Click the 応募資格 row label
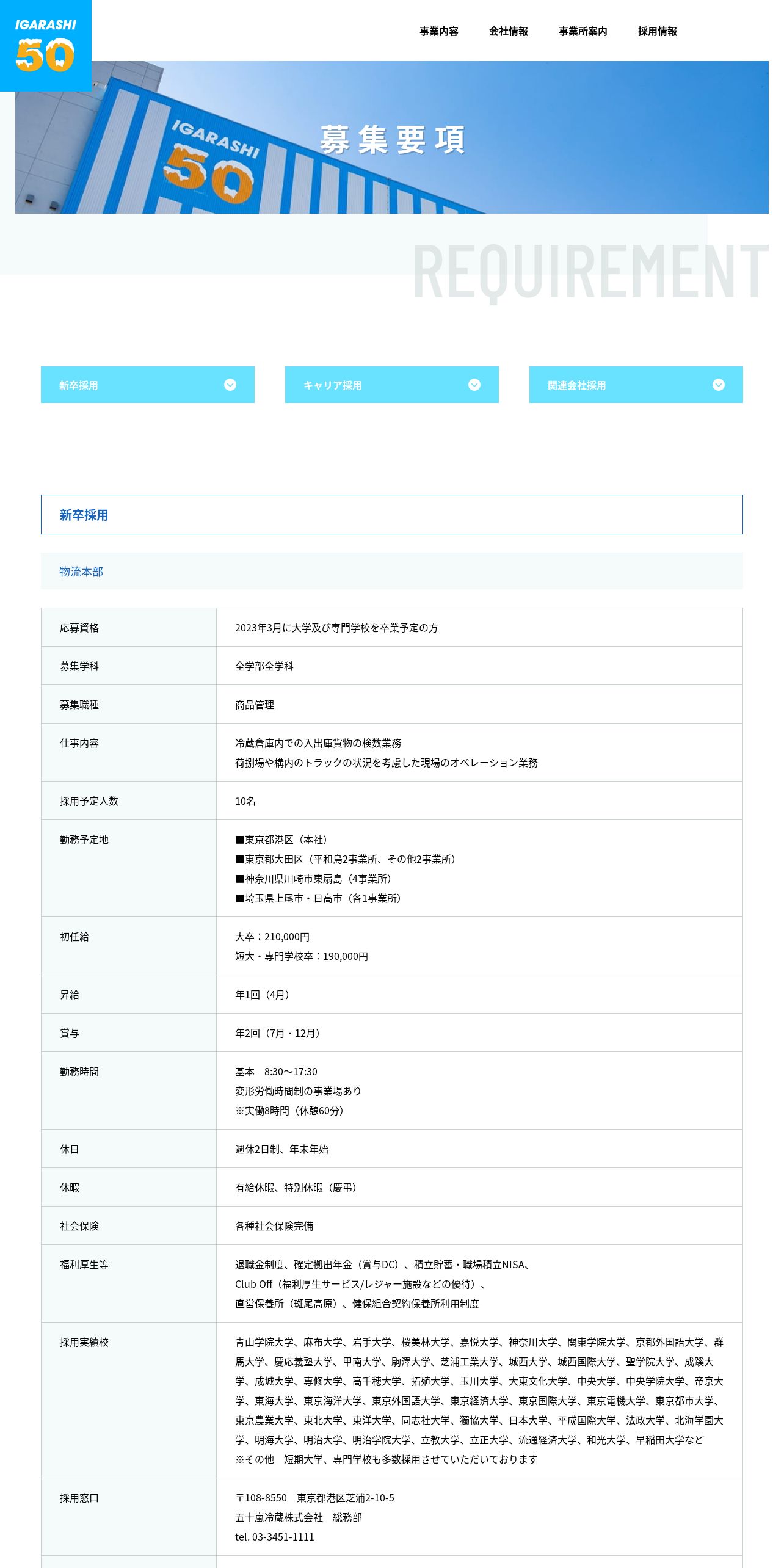The height and width of the screenshot is (1568, 784). click(x=79, y=628)
